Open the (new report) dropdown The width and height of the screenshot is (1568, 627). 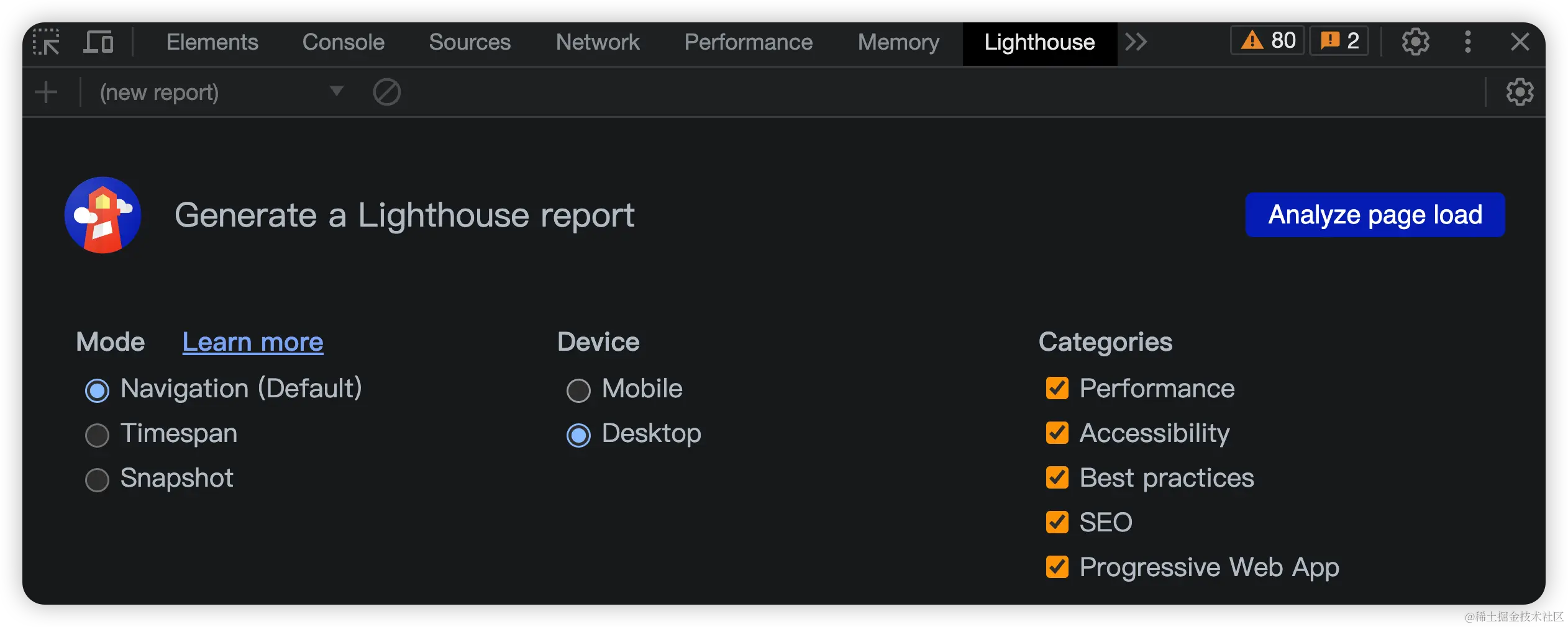tap(221, 92)
